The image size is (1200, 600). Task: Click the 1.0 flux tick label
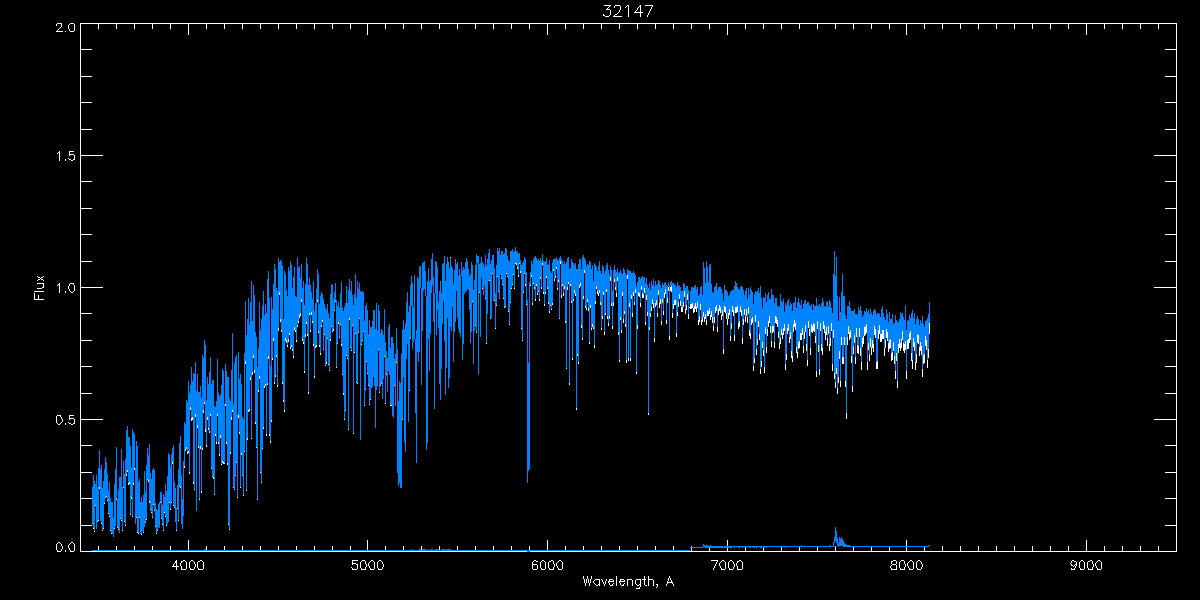(65, 288)
